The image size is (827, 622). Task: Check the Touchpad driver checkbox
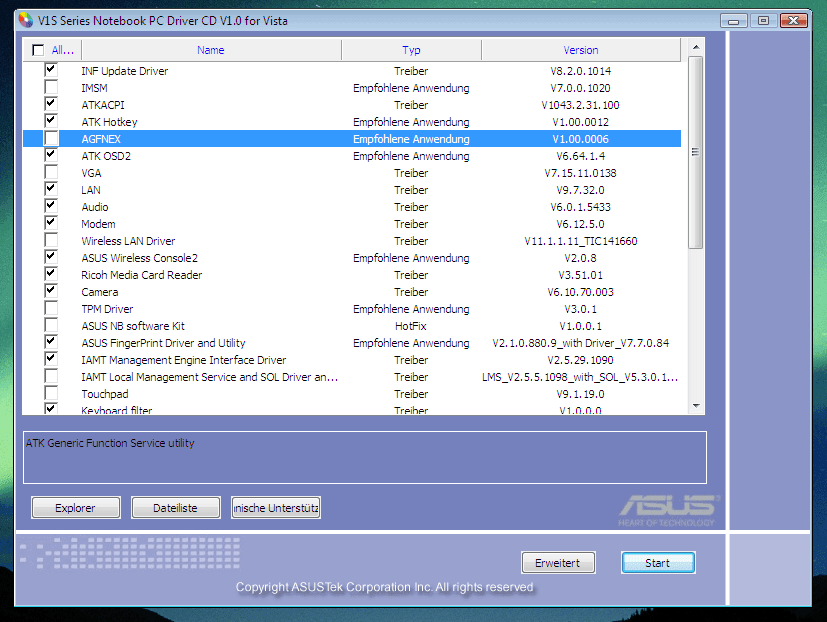(51, 393)
